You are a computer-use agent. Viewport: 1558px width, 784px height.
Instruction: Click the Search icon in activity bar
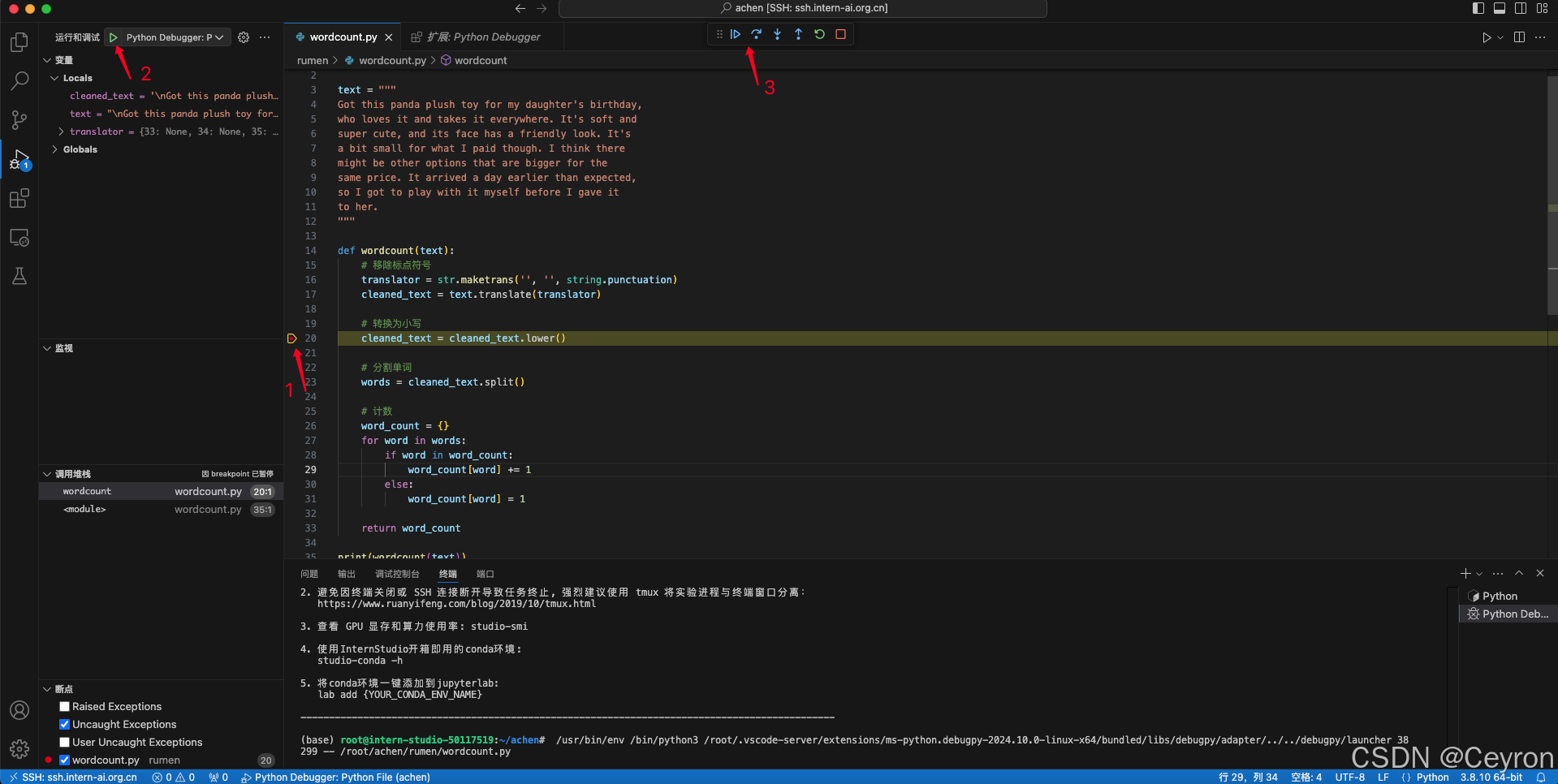click(19, 80)
